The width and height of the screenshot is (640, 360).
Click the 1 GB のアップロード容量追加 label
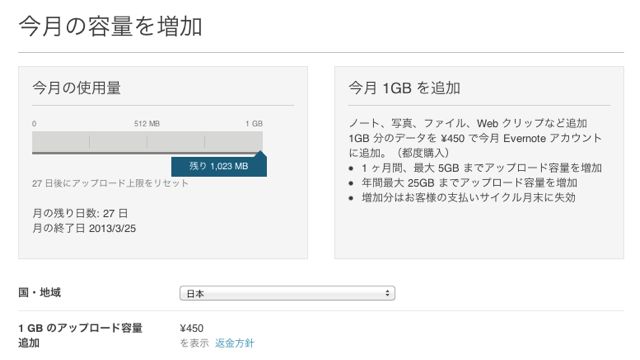(x=80, y=335)
